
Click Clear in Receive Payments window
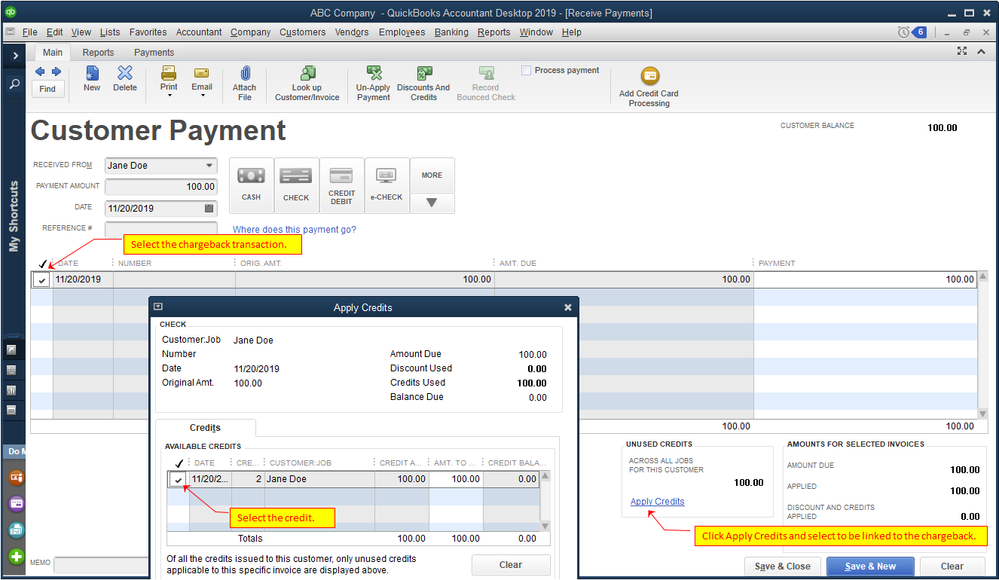click(x=952, y=566)
